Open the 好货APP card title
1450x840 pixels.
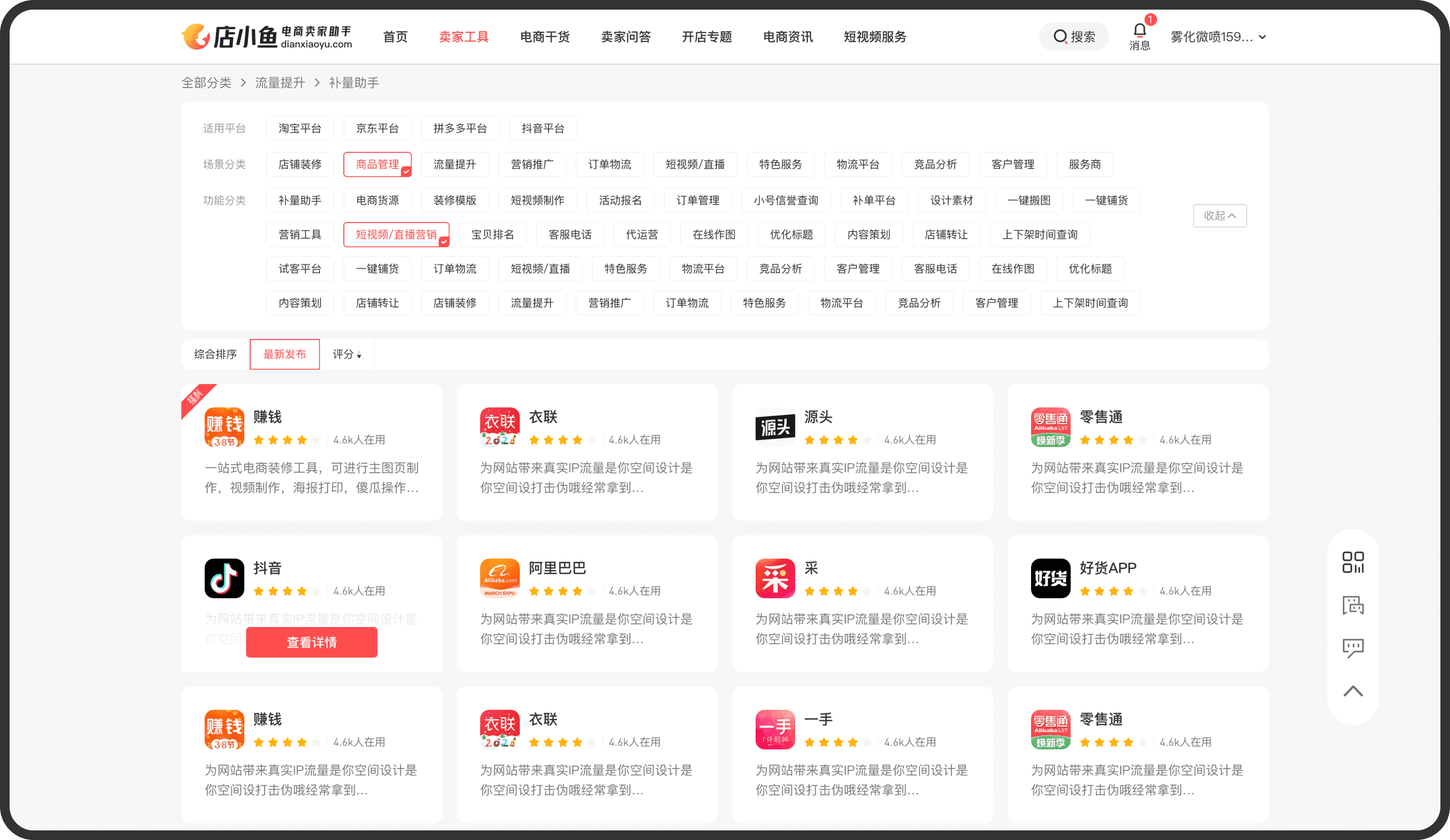[x=1108, y=568]
